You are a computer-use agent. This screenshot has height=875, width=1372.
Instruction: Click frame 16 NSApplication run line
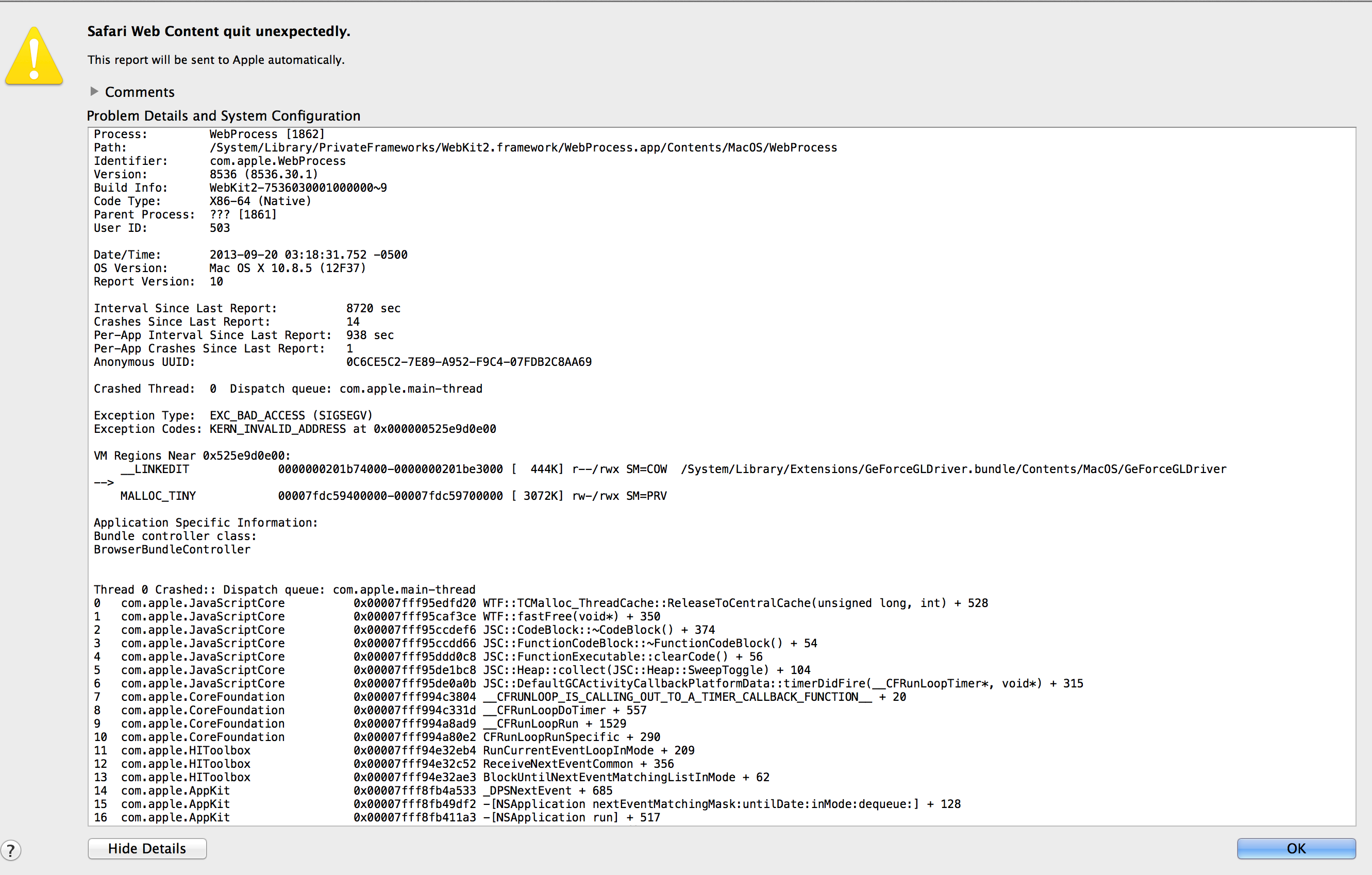[x=377, y=817]
